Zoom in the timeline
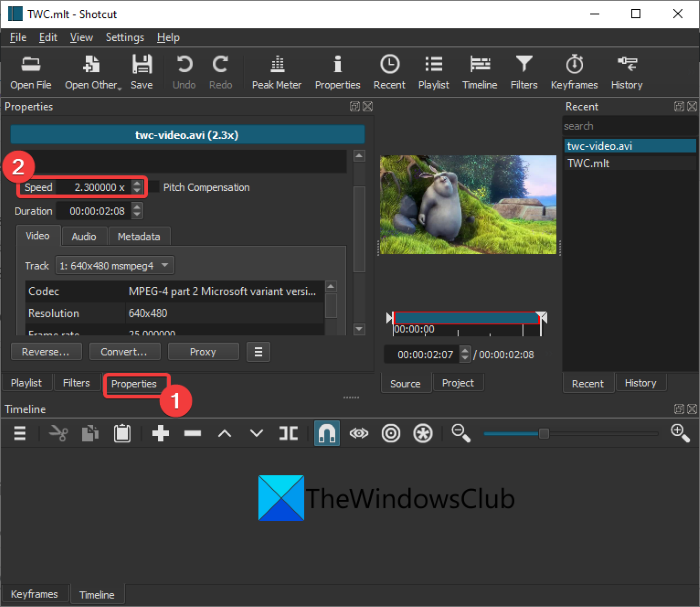The width and height of the screenshot is (700, 607). 680,433
